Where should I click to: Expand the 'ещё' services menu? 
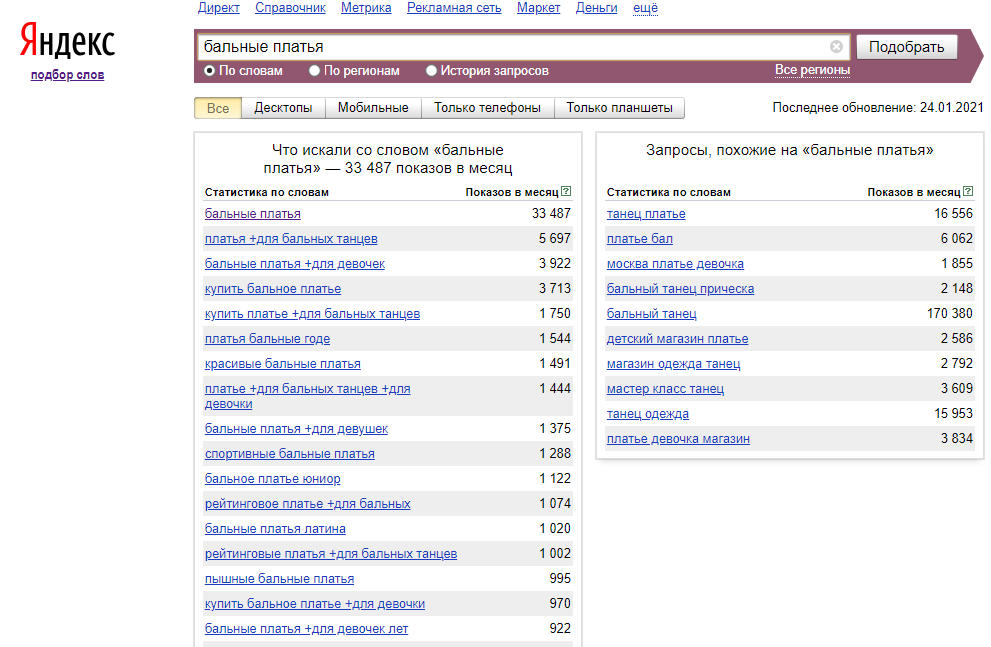click(645, 8)
